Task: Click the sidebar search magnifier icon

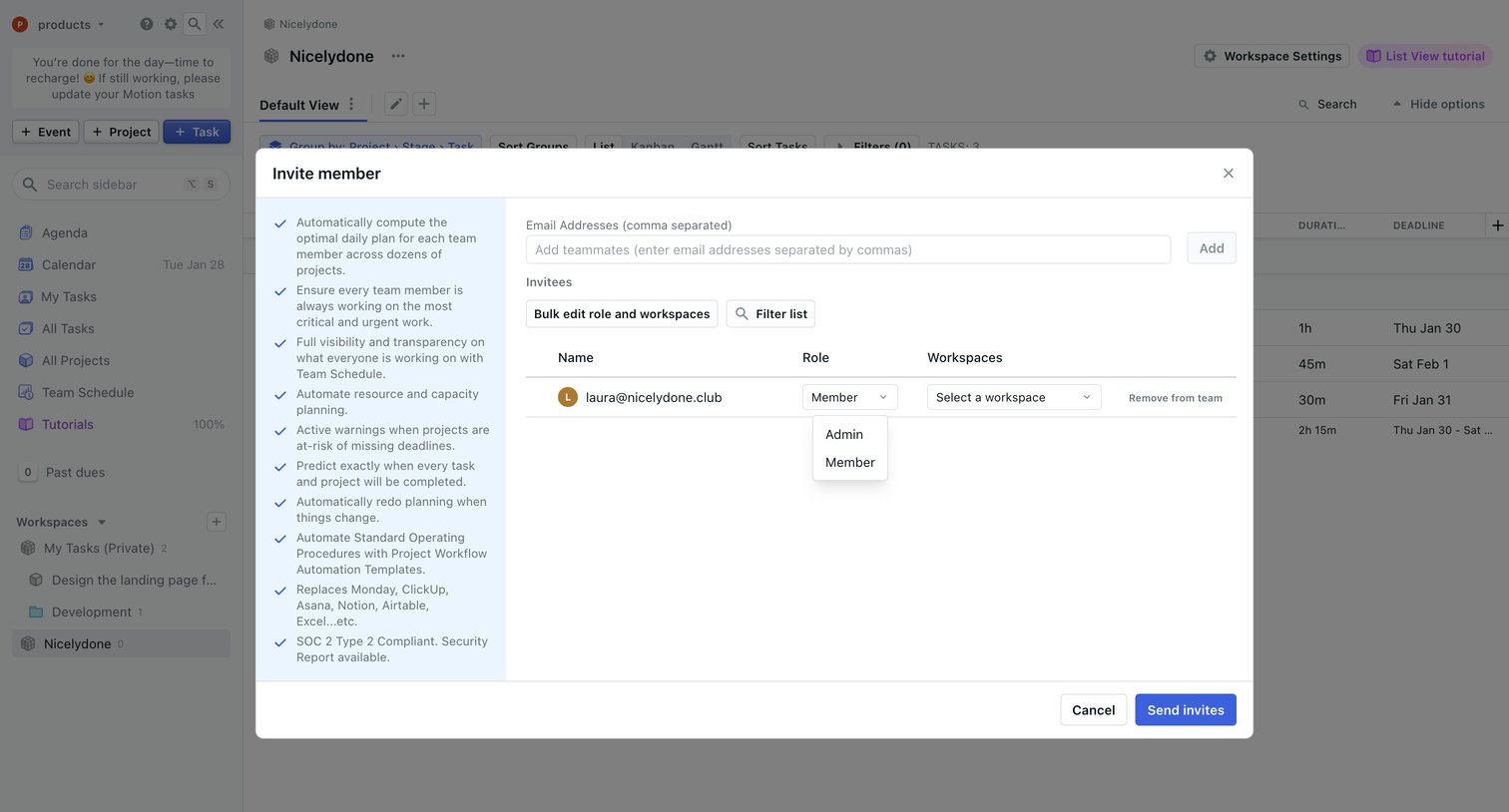Action: coord(195,24)
